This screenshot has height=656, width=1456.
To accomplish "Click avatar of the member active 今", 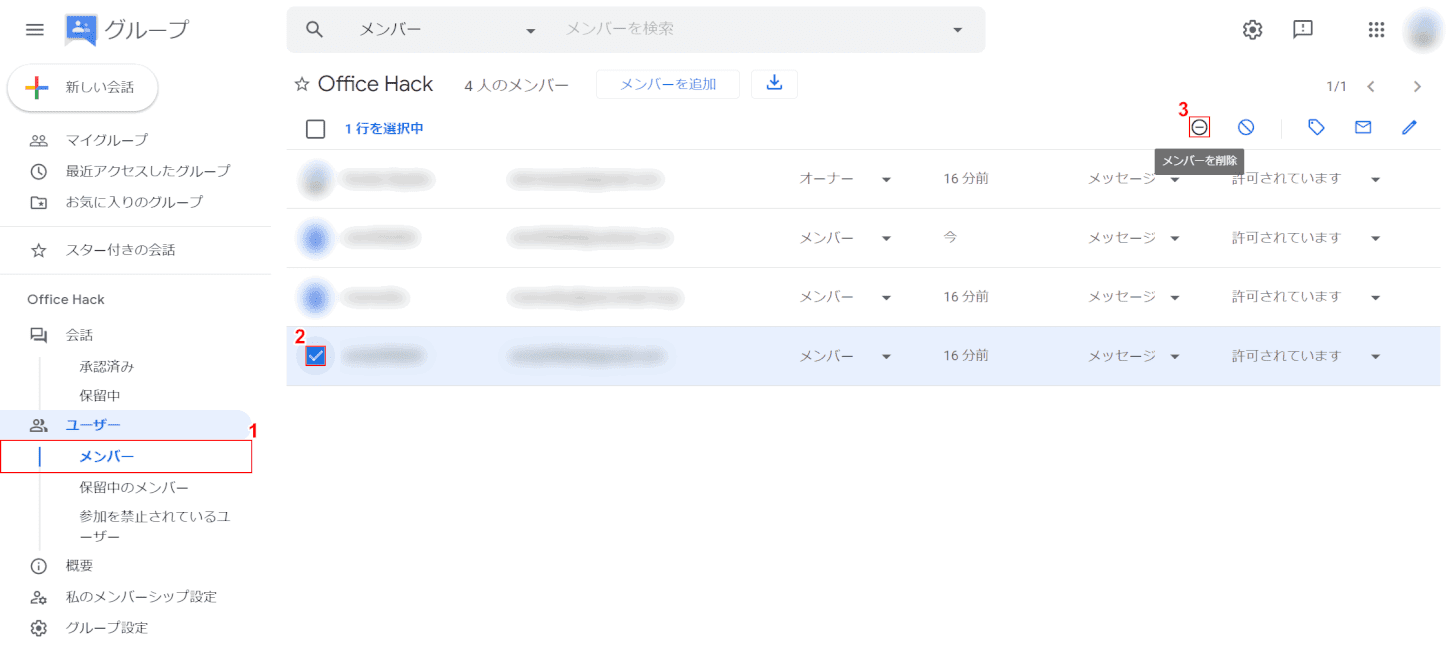I will (x=317, y=238).
